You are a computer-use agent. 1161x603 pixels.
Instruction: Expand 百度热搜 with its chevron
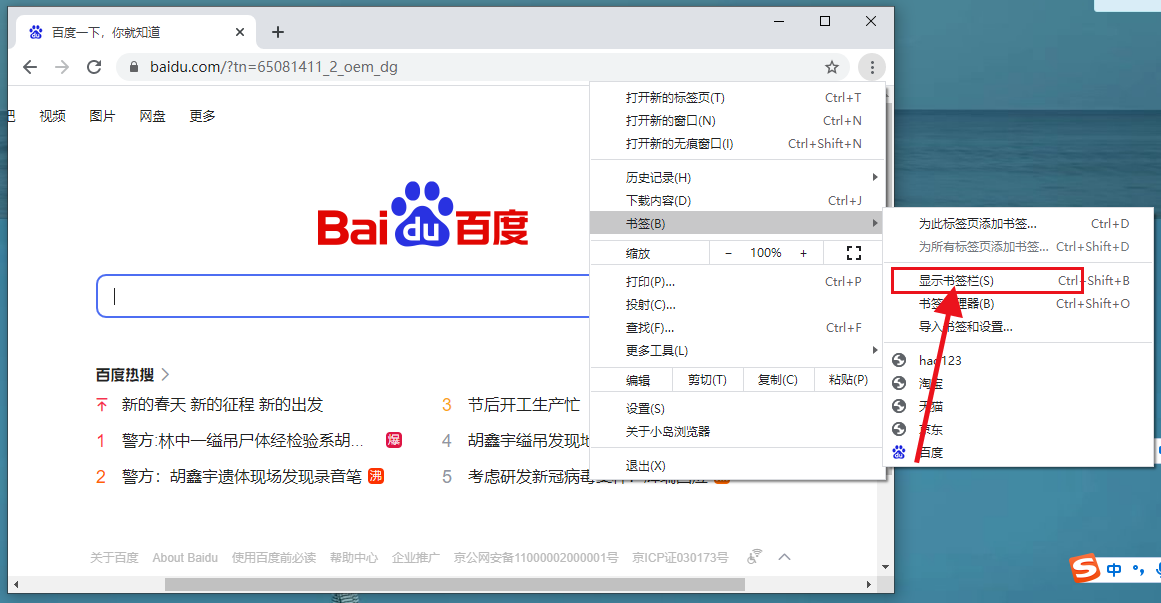(165, 375)
